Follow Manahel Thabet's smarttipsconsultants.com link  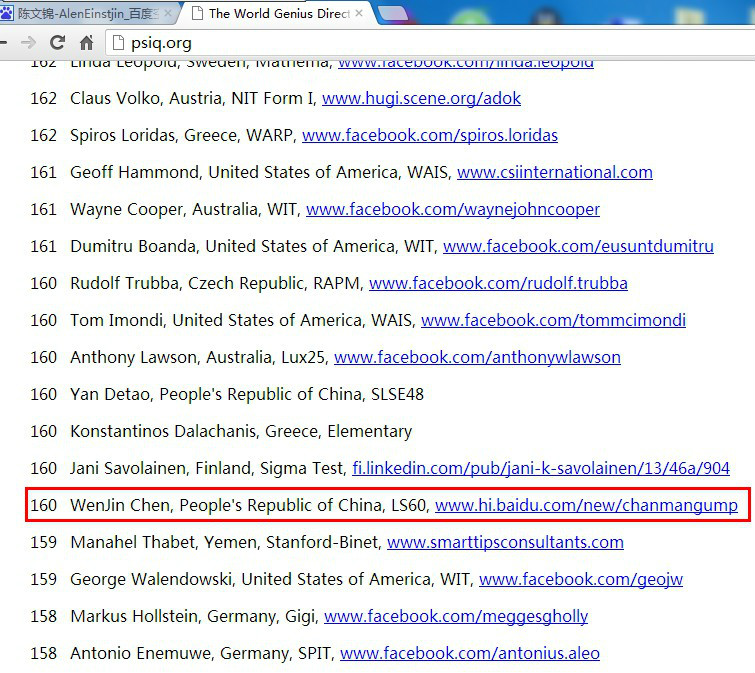(505, 542)
